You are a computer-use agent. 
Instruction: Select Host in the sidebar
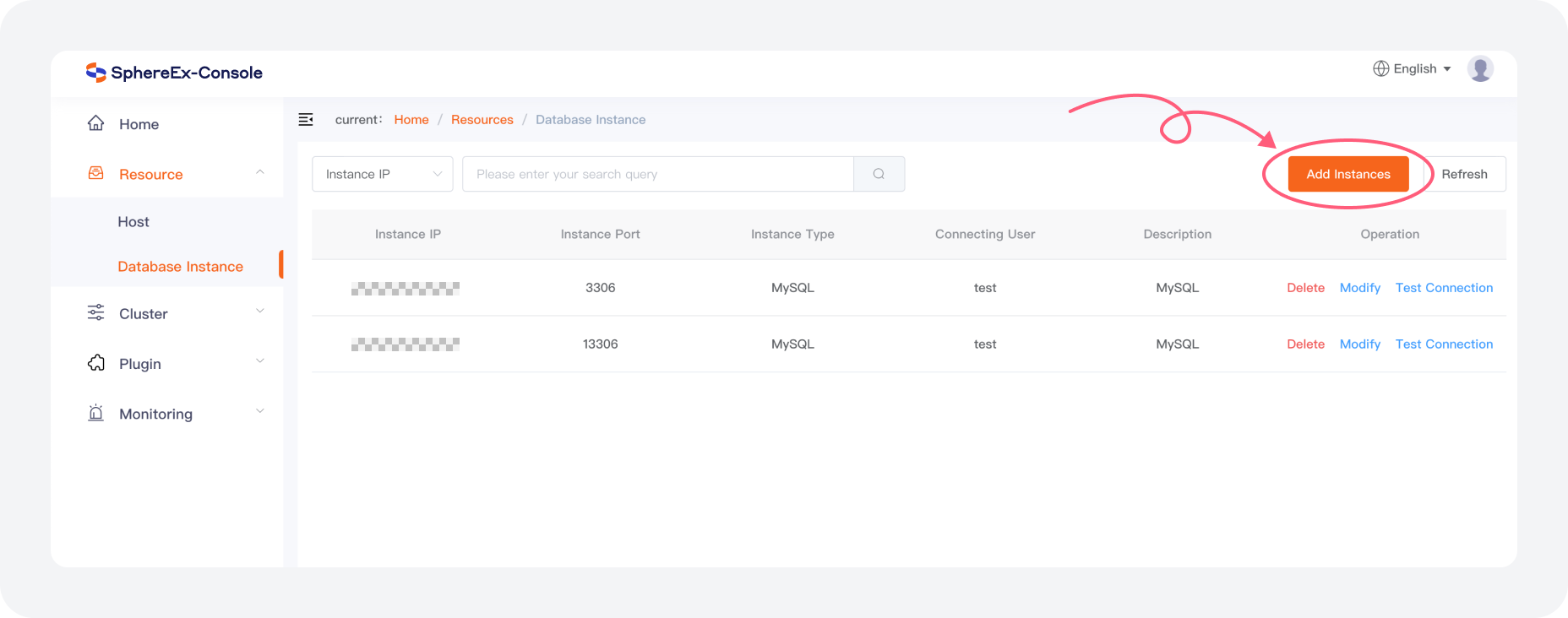coord(133,221)
